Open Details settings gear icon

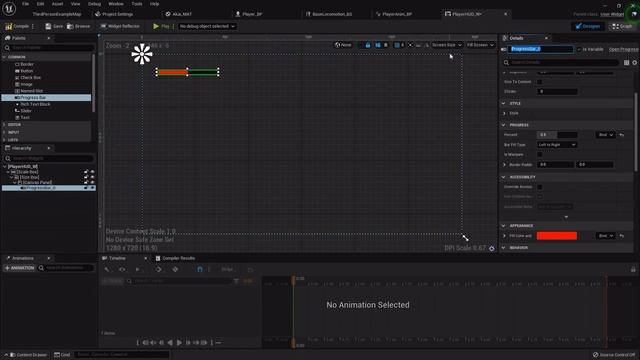[x=635, y=62]
